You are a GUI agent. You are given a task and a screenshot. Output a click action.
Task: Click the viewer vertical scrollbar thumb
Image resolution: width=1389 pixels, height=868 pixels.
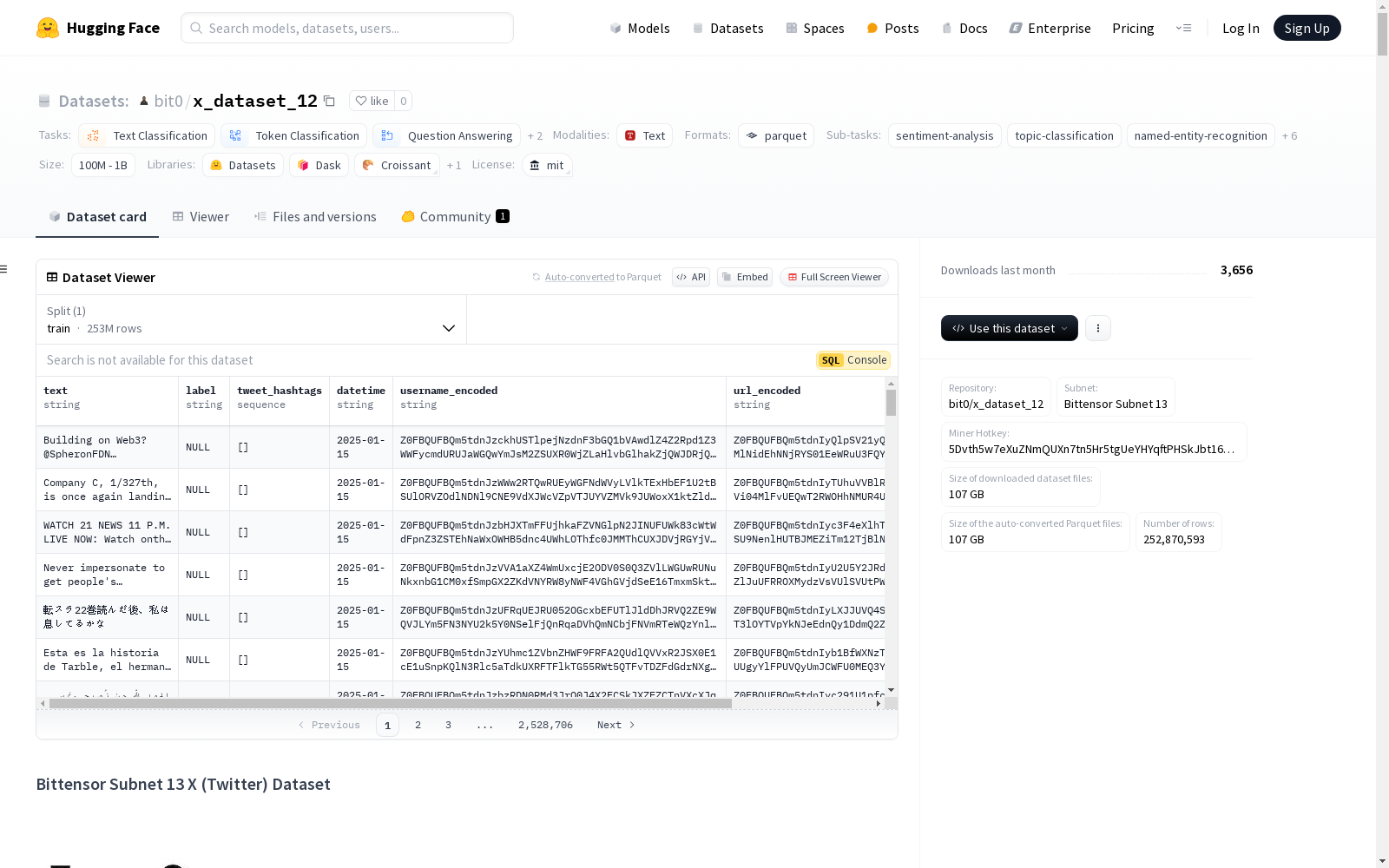[x=891, y=403]
